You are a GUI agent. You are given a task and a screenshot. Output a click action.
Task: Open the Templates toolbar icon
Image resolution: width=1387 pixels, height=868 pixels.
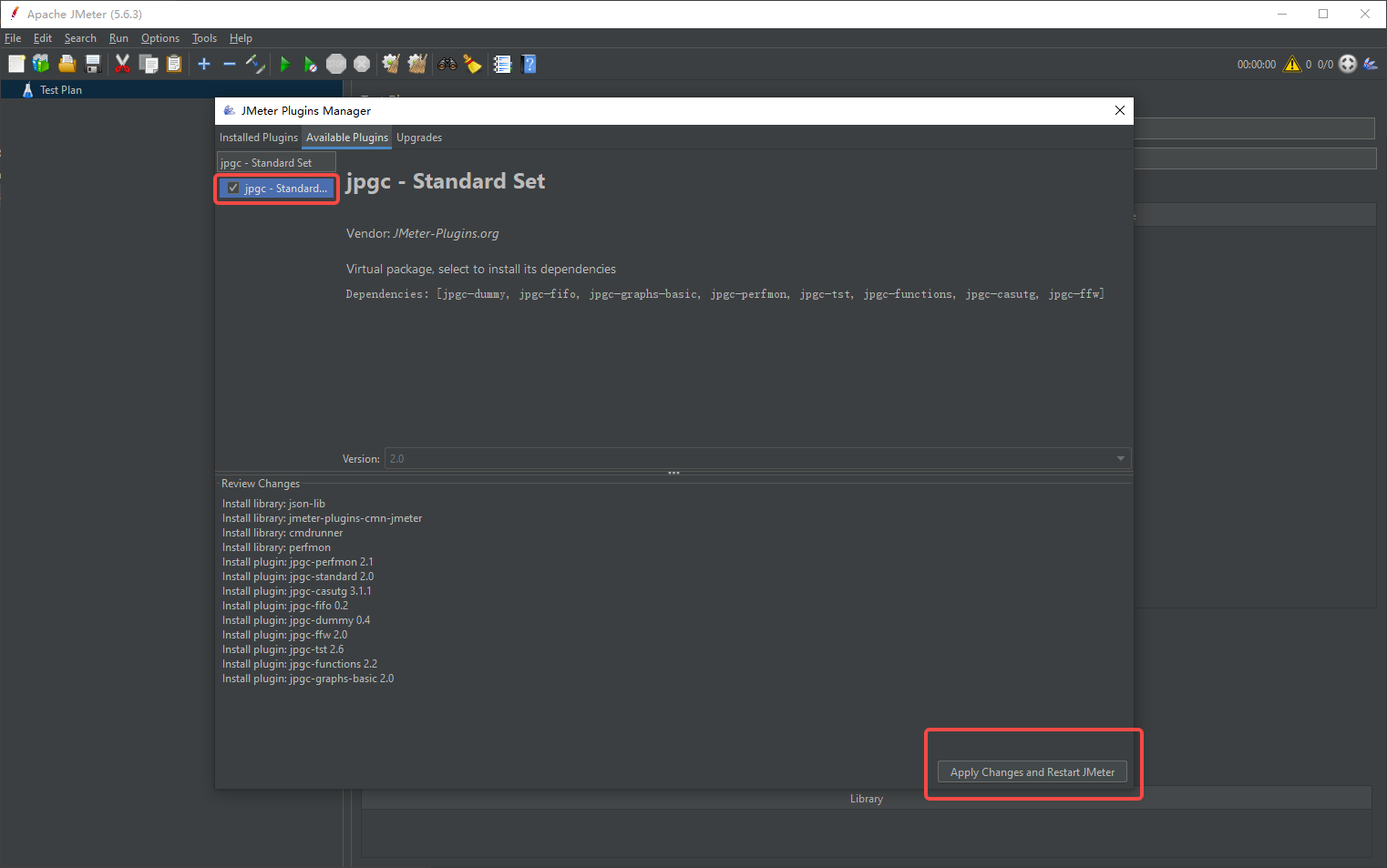(41, 64)
